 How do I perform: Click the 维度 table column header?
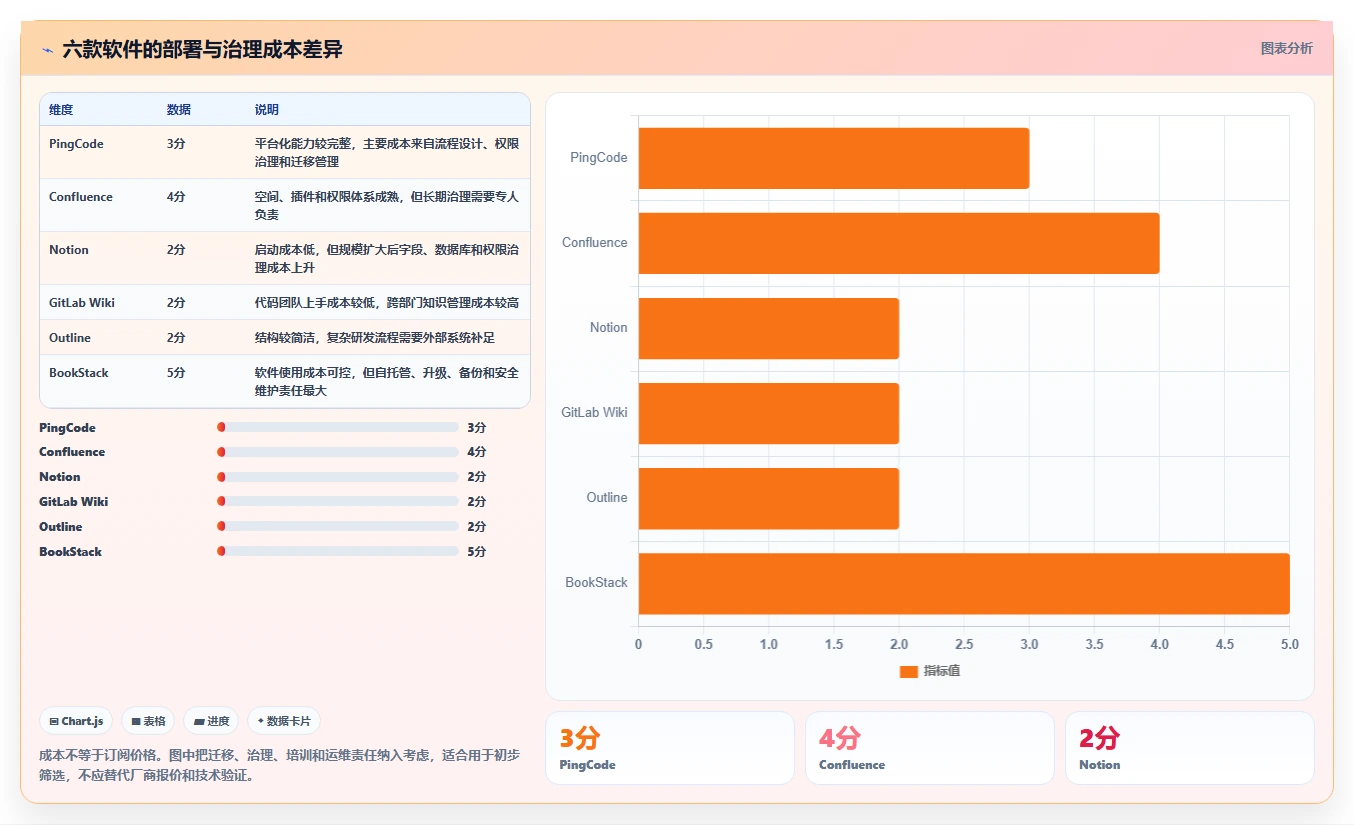tap(61, 109)
